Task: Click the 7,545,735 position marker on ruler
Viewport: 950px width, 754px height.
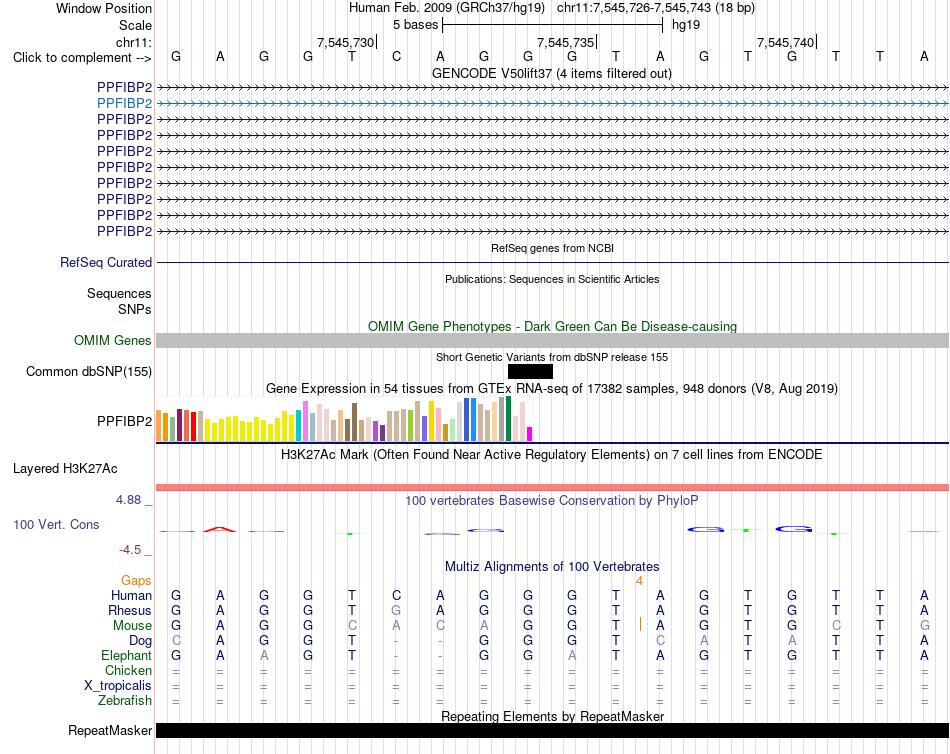Action: point(566,42)
